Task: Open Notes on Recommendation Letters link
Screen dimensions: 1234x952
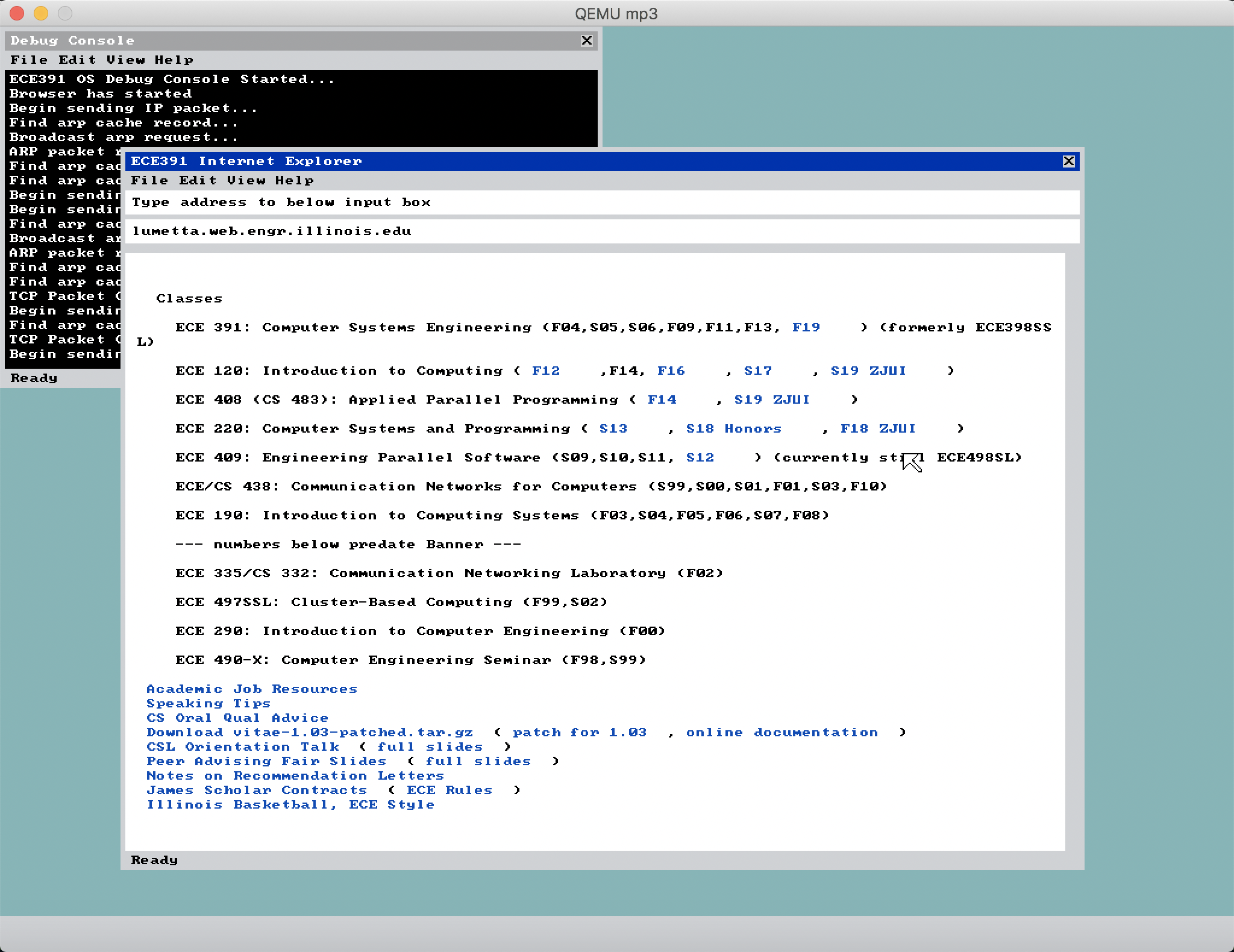Action: (295, 775)
